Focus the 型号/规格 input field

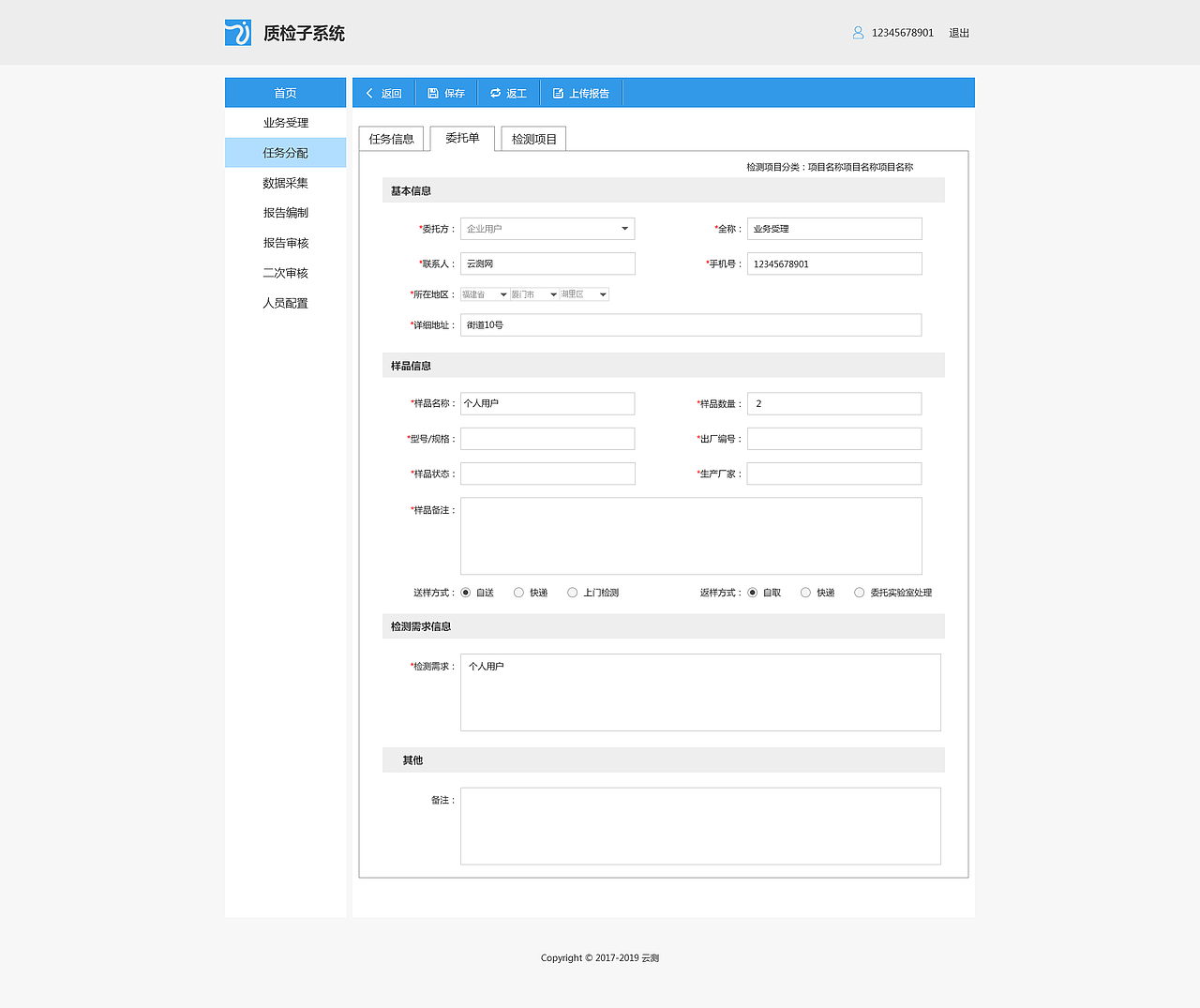[547, 439]
